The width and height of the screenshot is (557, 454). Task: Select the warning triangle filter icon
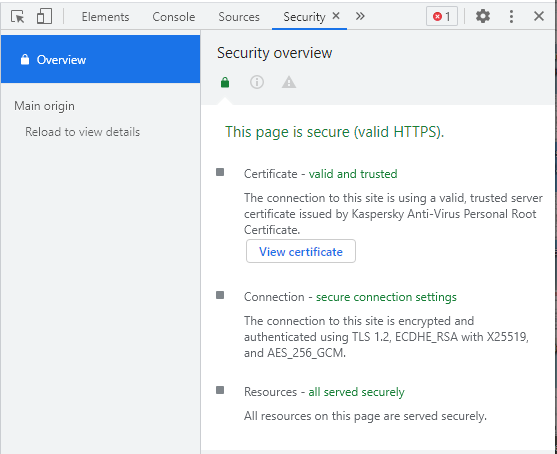[x=289, y=82]
